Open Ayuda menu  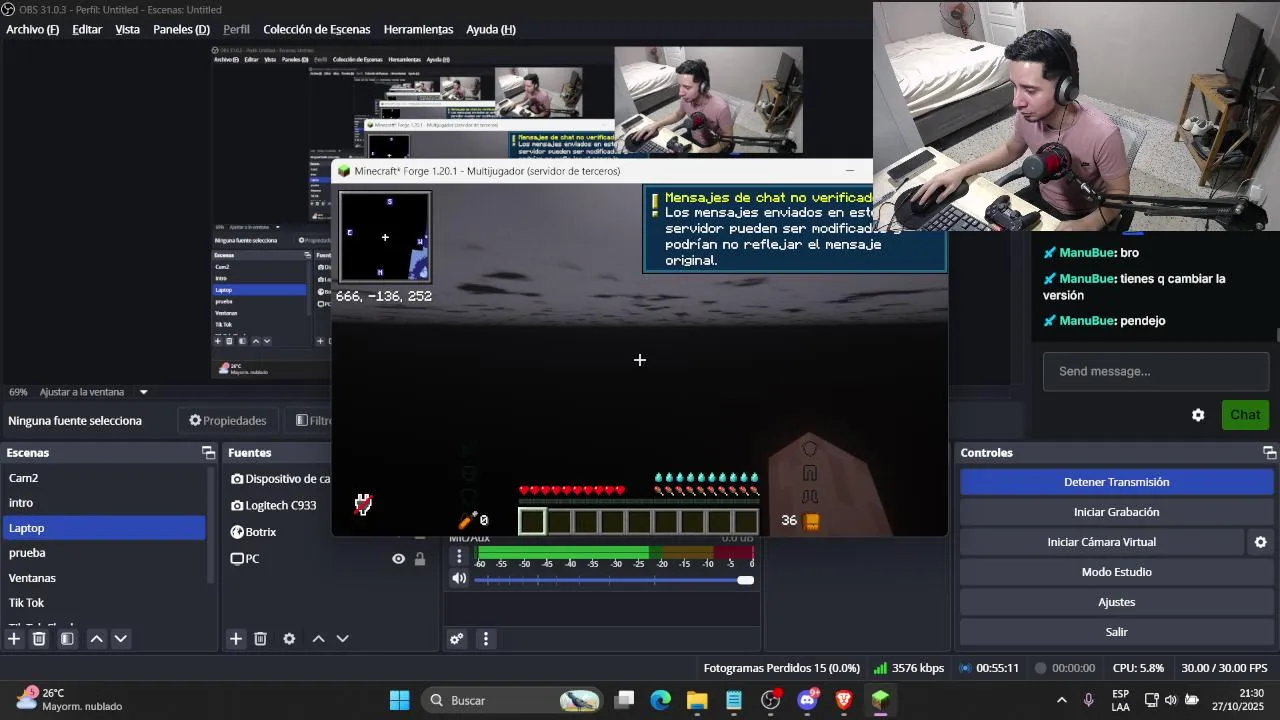(x=491, y=29)
